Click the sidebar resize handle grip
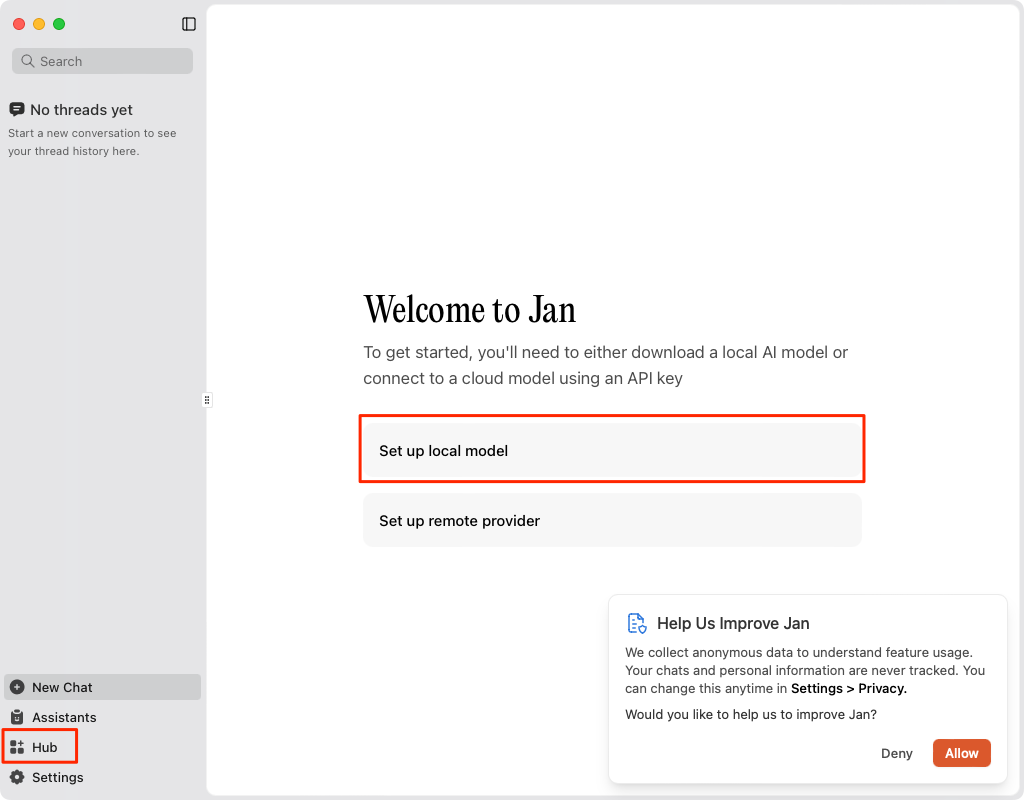Screen dimensions: 1024x800 207,400
